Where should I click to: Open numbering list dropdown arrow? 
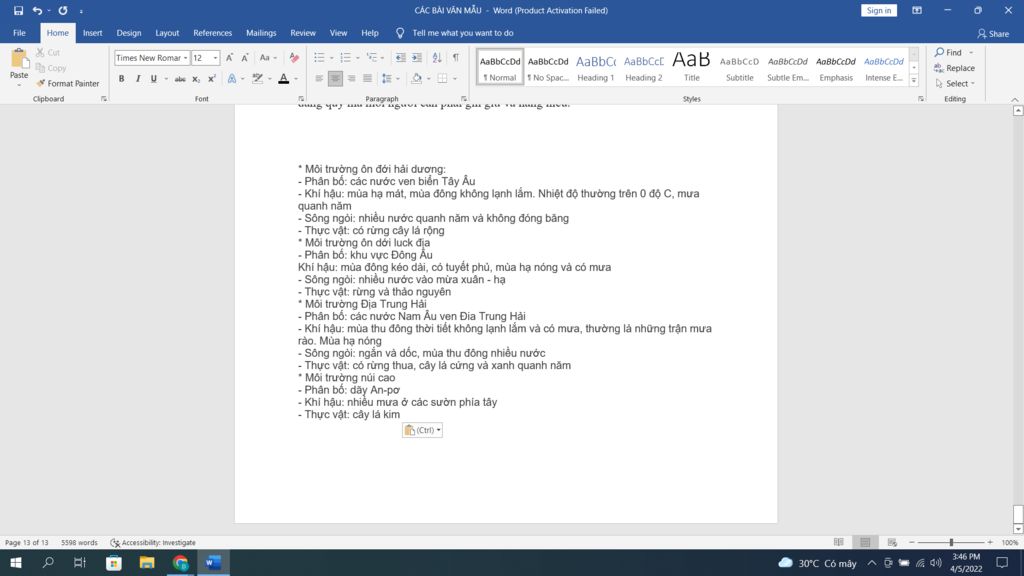coord(357,58)
